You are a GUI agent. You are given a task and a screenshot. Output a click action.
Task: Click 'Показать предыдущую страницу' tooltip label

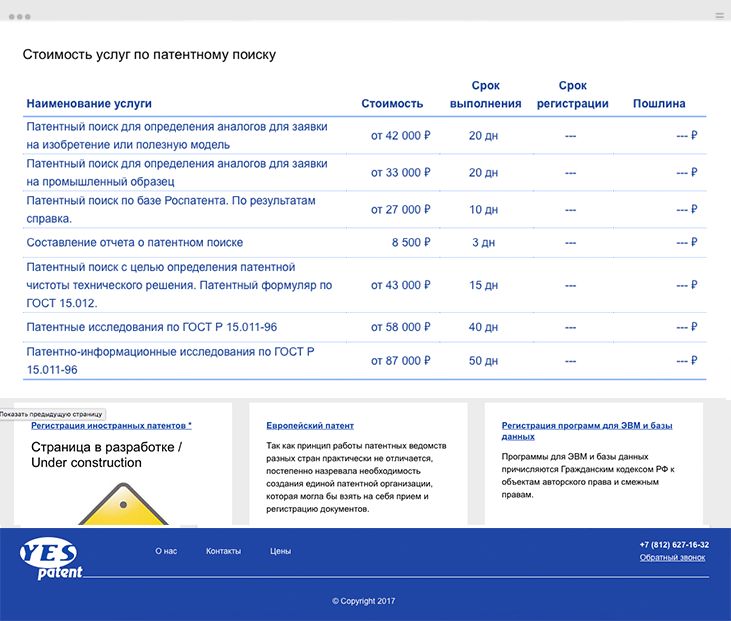point(51,414)
